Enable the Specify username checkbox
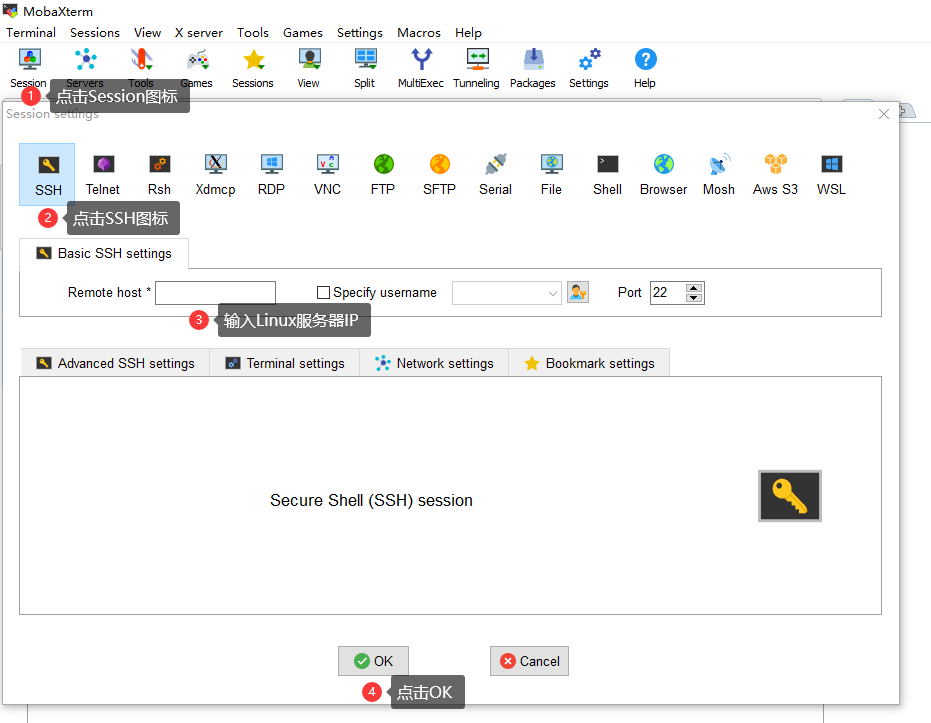Screen dimensions: 931x723 click(x=323, y=293)
